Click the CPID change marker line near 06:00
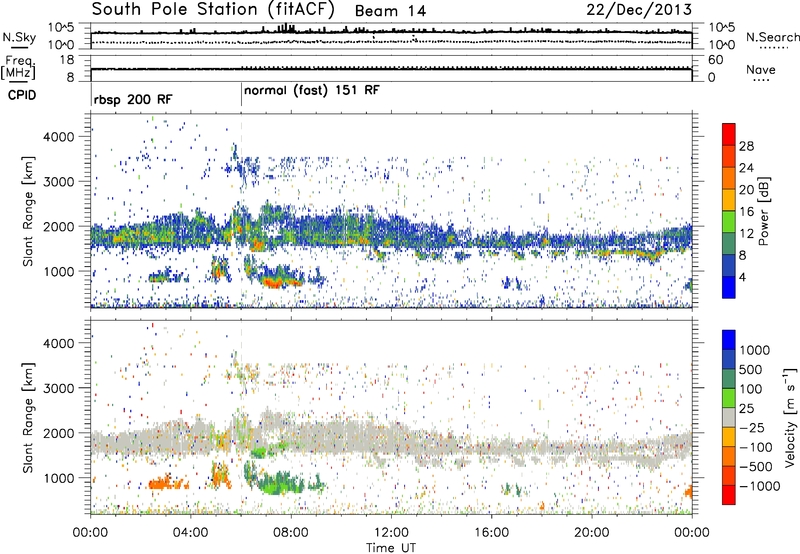The image size is (800, 554). click(x=241, y=95)
